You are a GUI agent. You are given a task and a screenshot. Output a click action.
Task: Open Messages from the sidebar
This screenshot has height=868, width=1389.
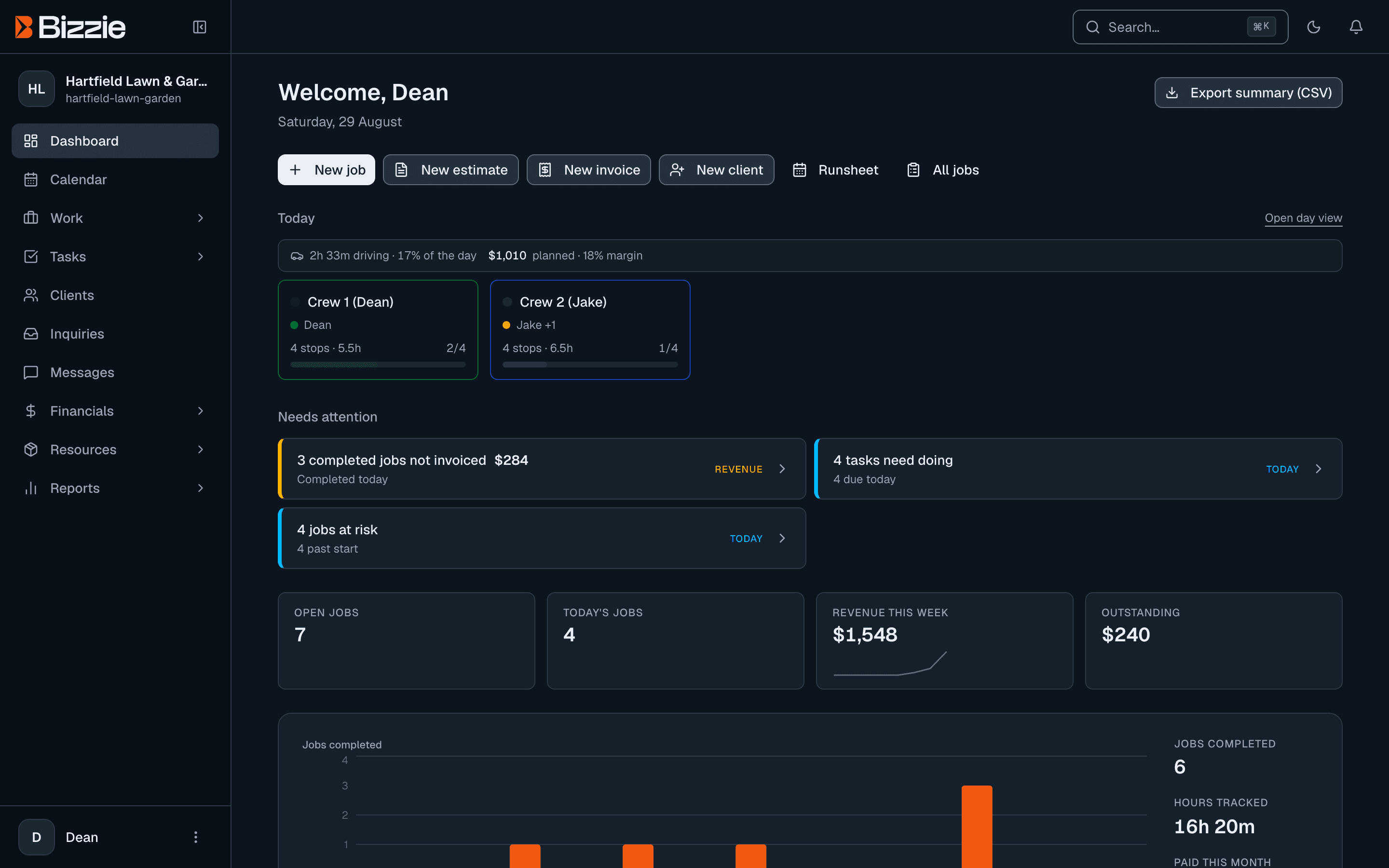pos(115,373)
